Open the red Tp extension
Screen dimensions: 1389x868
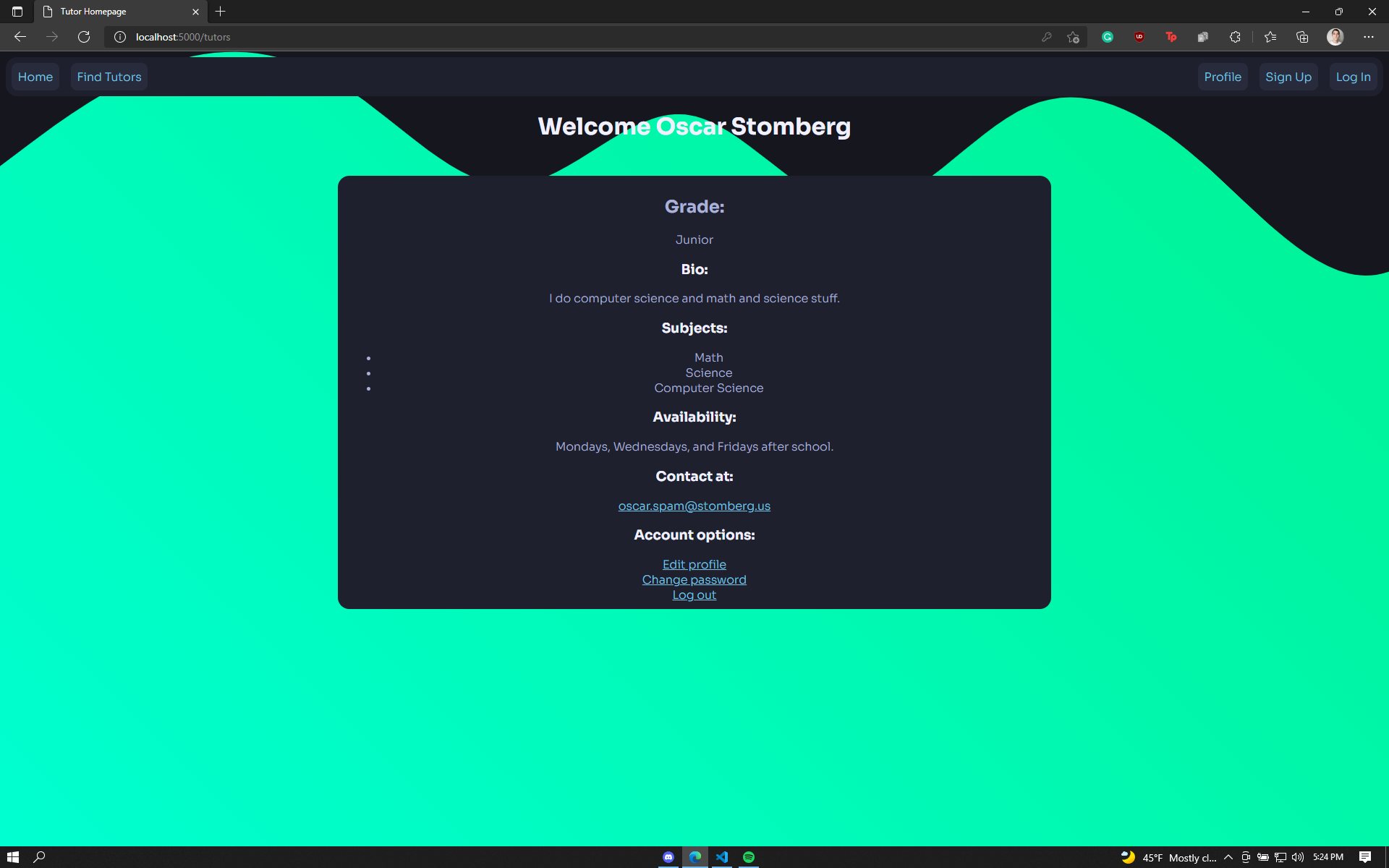[1171, 37]
